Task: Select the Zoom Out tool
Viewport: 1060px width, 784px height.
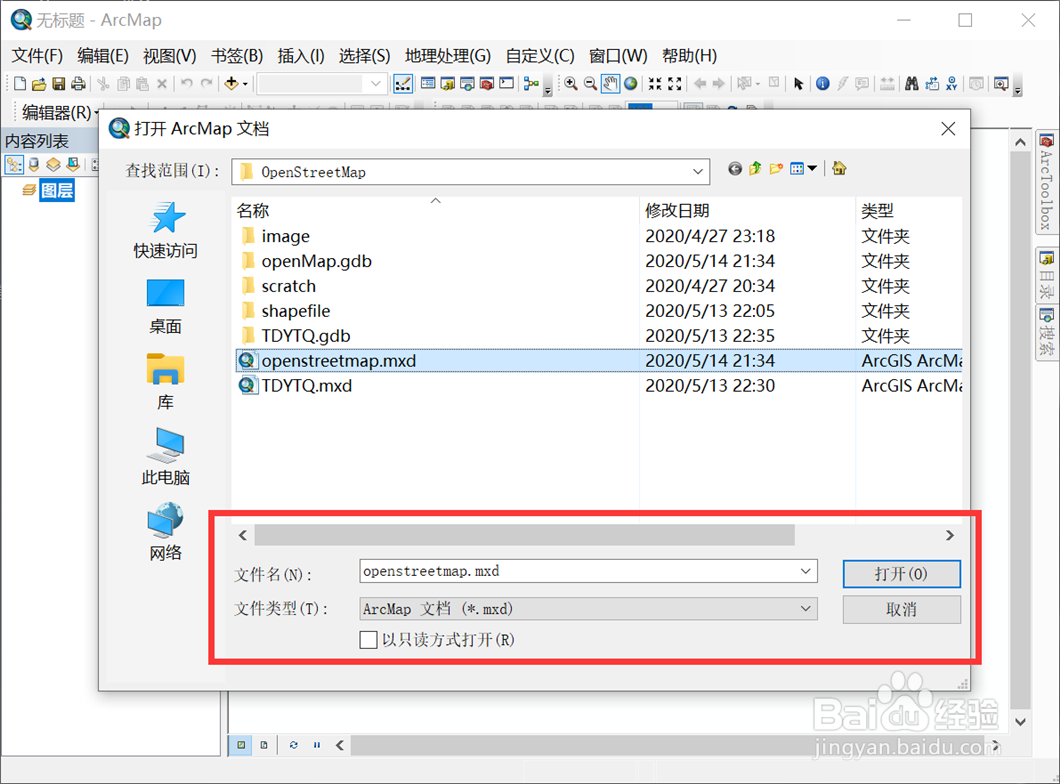Action: [590, 83]
